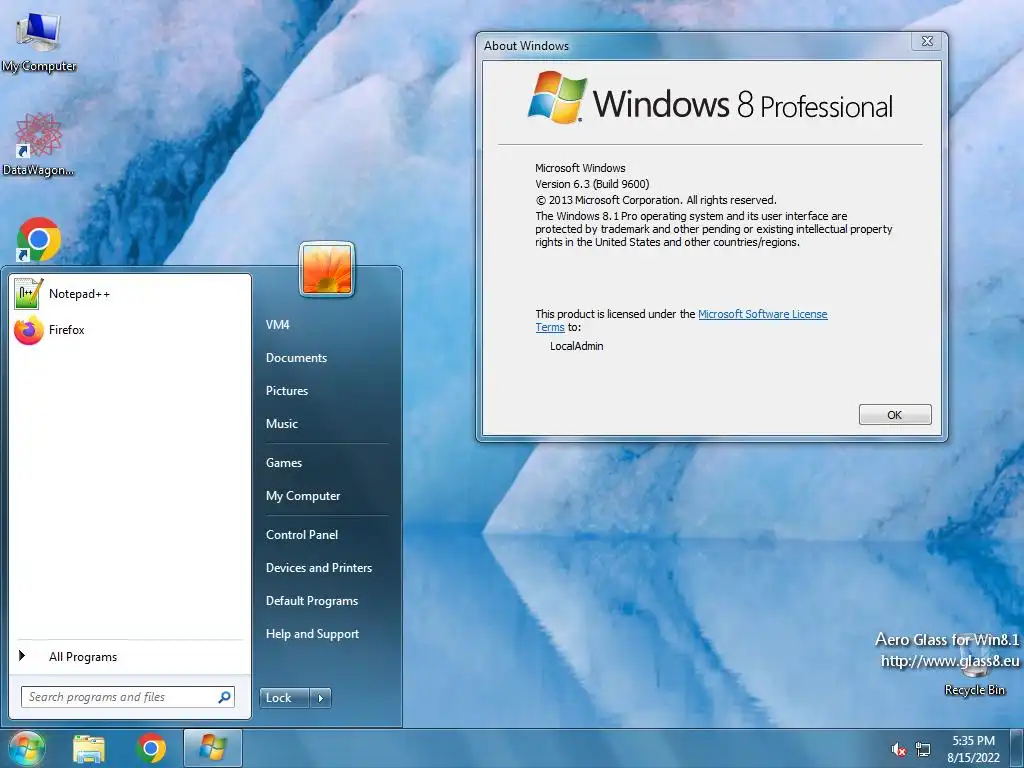
Task: Click the Notepad++ icon in Start menu
Action: [x=28, y=294]
